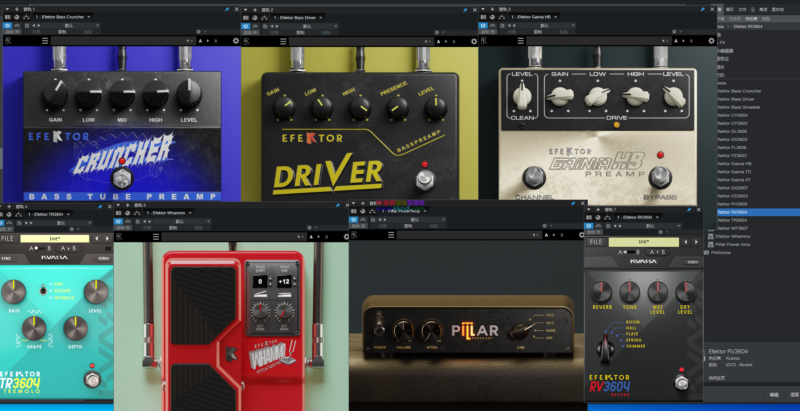Pin the RV3604 plugin window
The height and width of the screenshot is (411, 800).
pos(689,210)
